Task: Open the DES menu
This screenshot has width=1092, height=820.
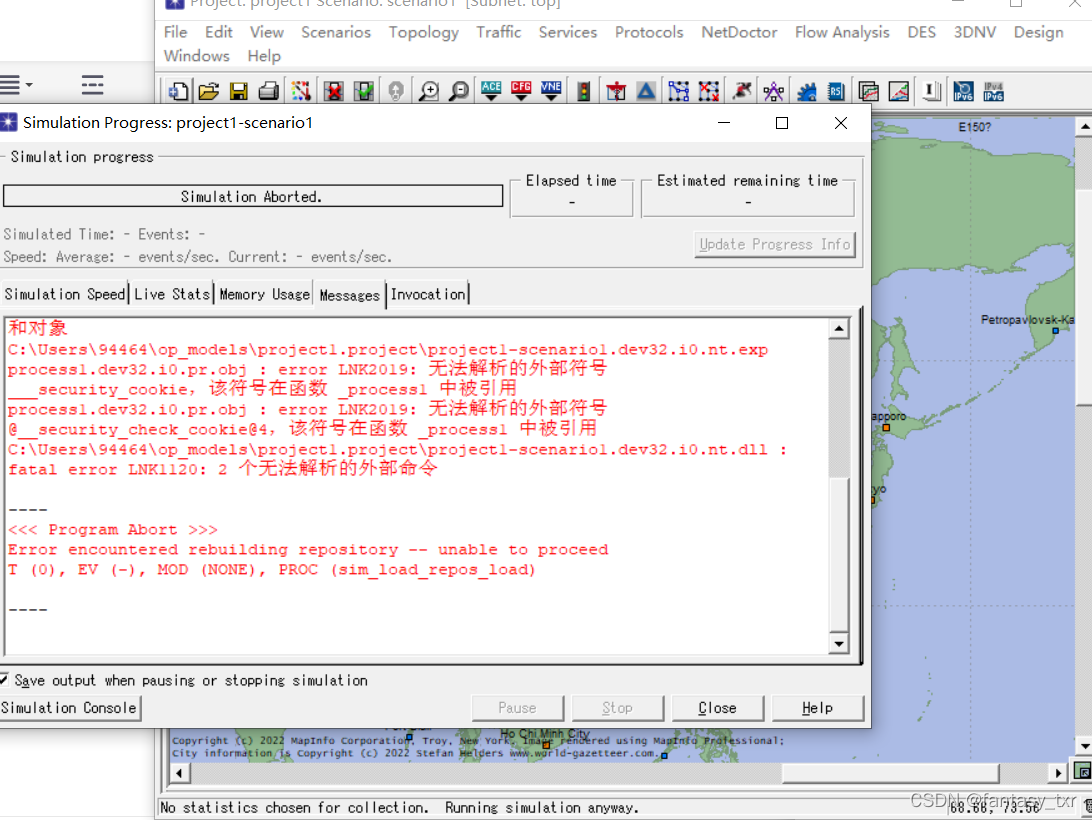Action: [x=921, y=32]
